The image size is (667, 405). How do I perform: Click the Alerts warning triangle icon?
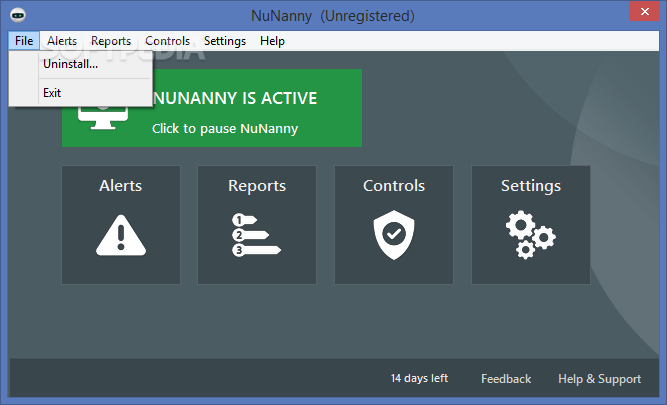121,235
